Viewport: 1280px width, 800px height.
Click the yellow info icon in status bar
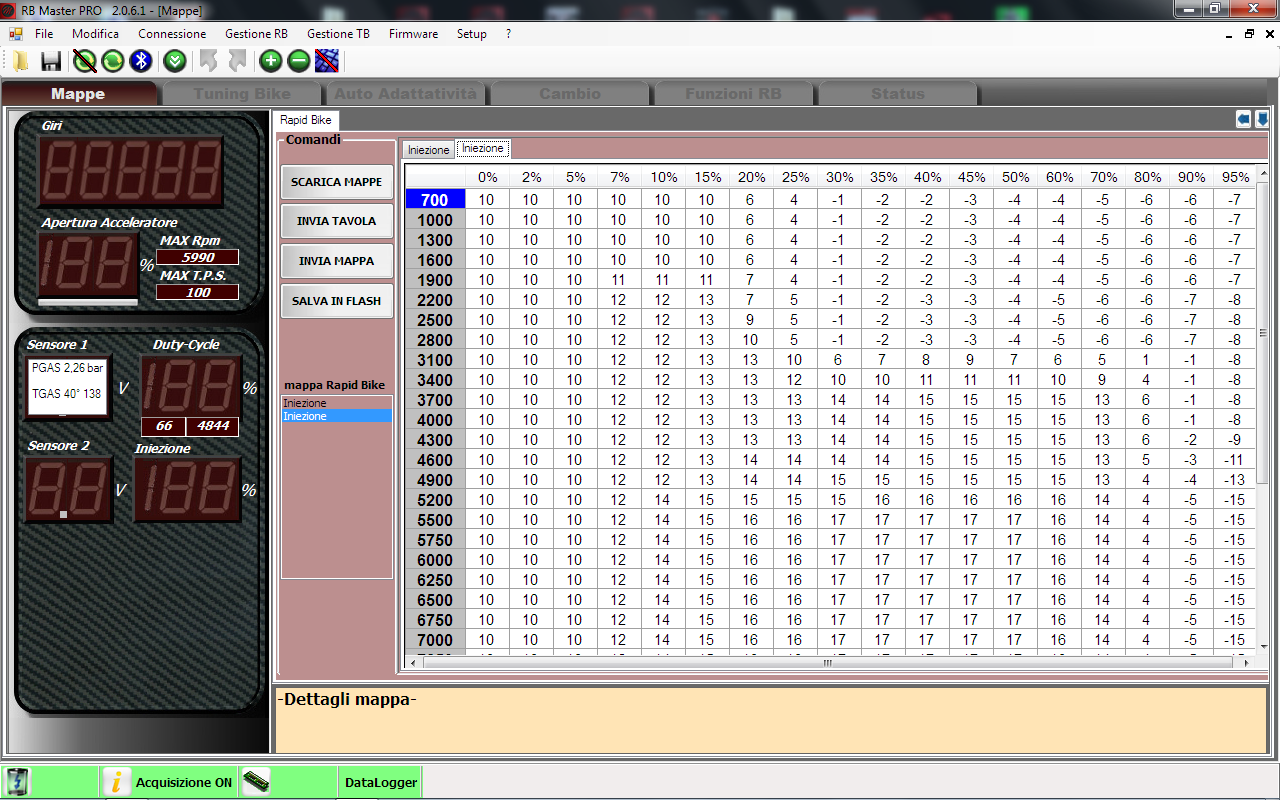coord(117,782)
